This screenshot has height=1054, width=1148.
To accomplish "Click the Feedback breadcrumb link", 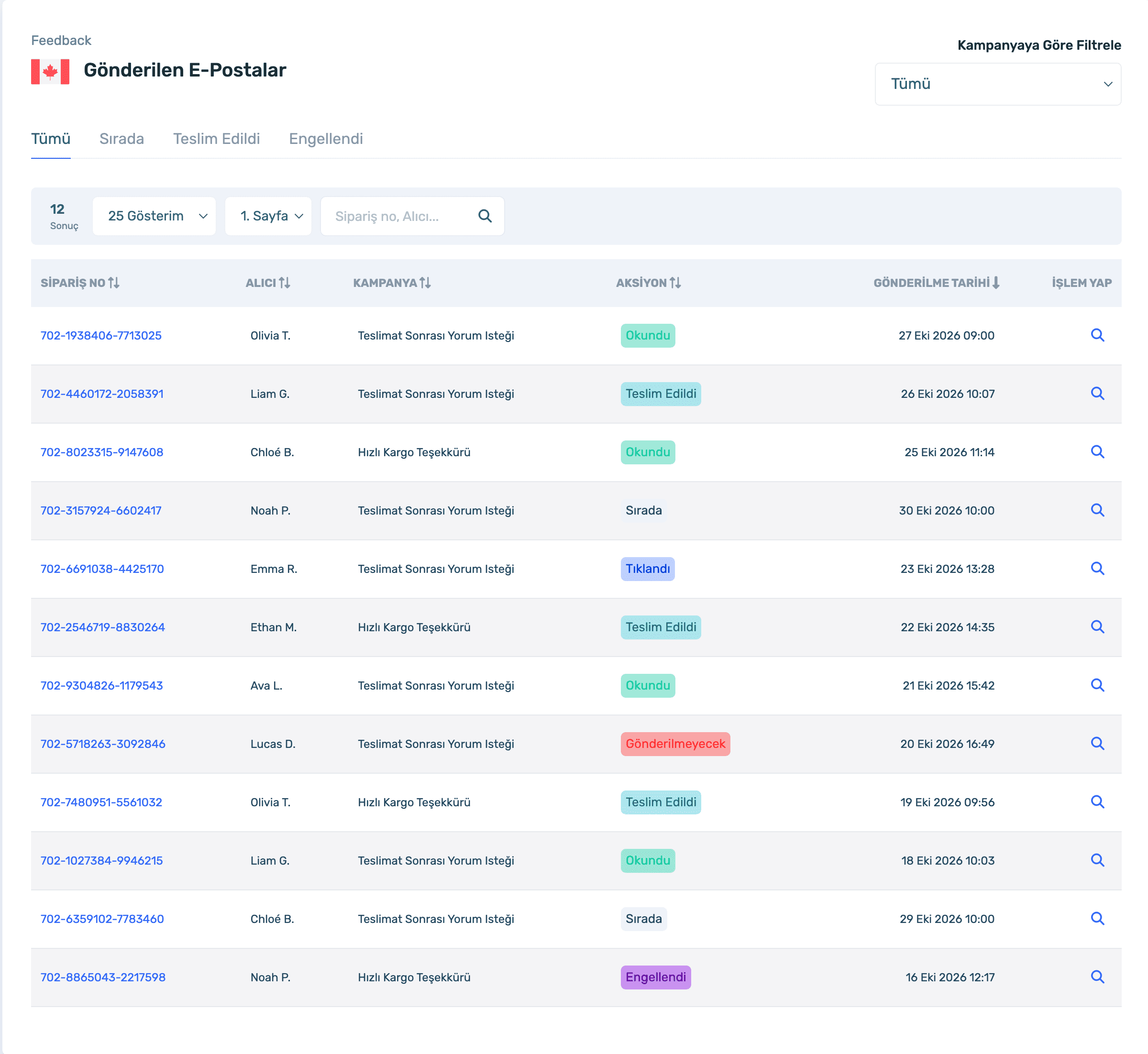I will tap(61, 41).
